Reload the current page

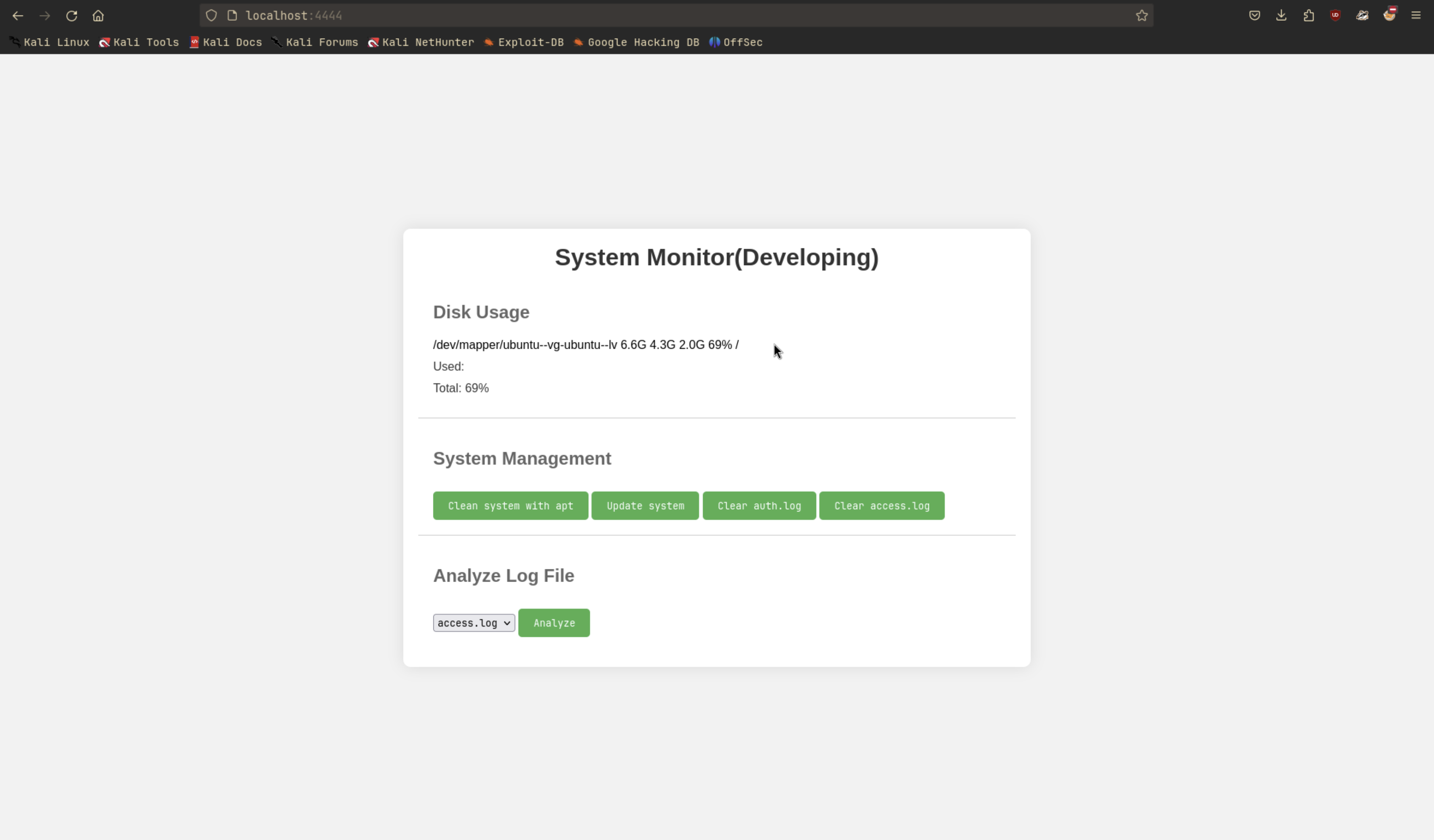coord(72,16)
